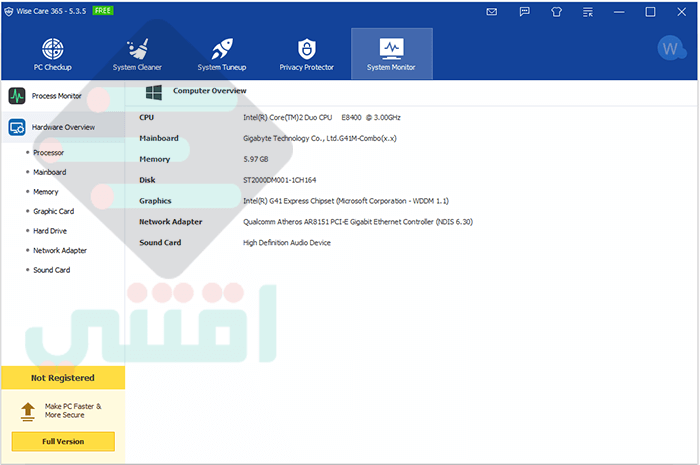Maximize the Wise Care 365 window
Image resolution: width=700 pixels, height=465 pixels.
pos(650,12)
